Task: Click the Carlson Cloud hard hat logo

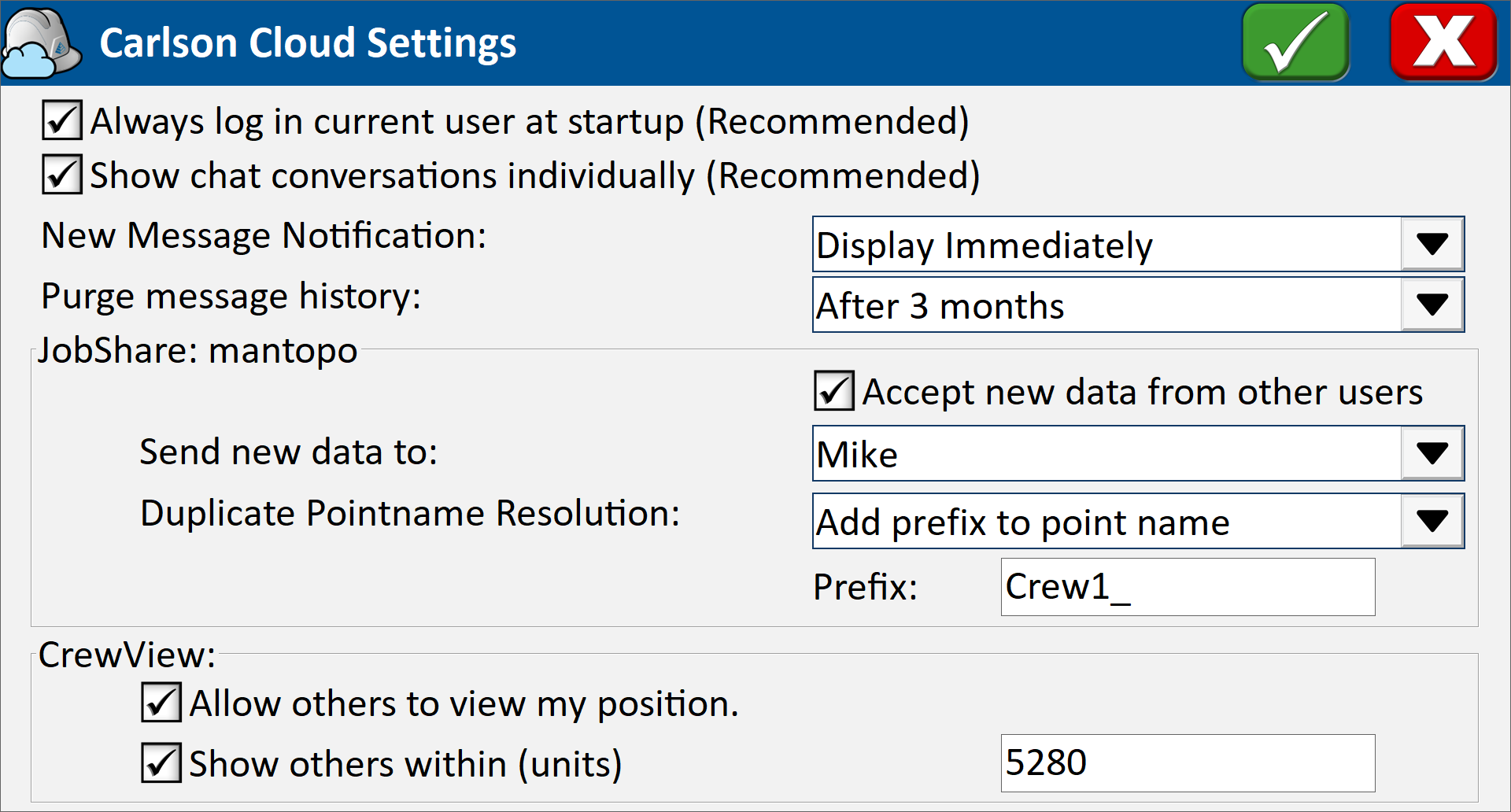Action: [x=42, y=43]
